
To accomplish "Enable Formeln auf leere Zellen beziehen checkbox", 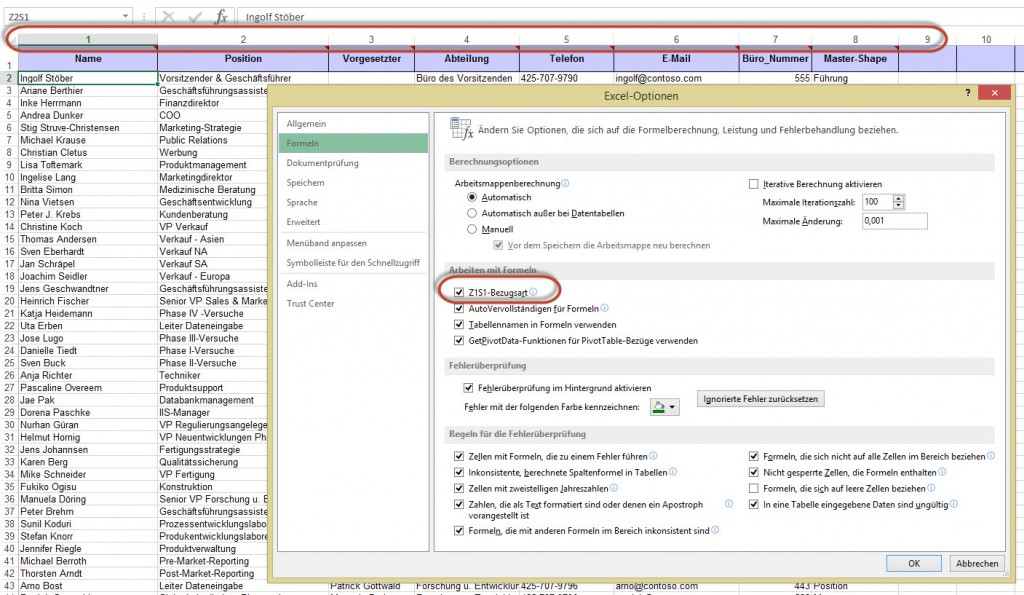I will pyautogui.click(x=754, y=489).
